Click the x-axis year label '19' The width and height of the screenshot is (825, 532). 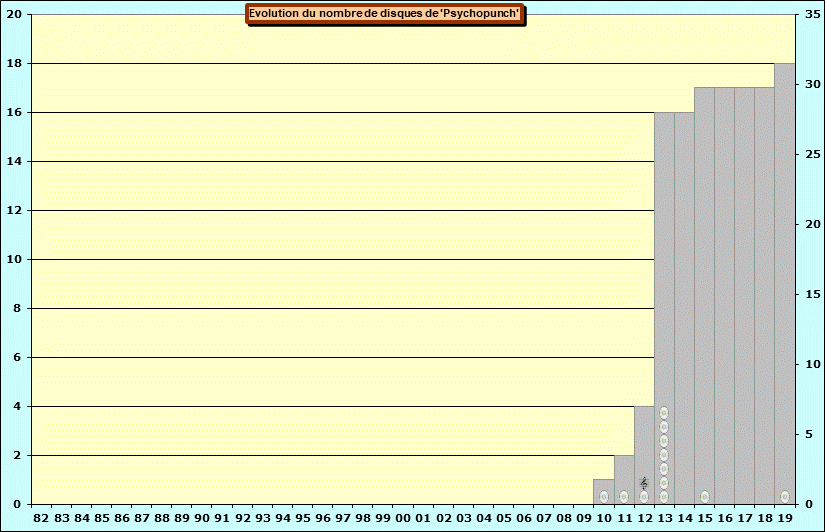pyautogui.click(x=785, y=518)
